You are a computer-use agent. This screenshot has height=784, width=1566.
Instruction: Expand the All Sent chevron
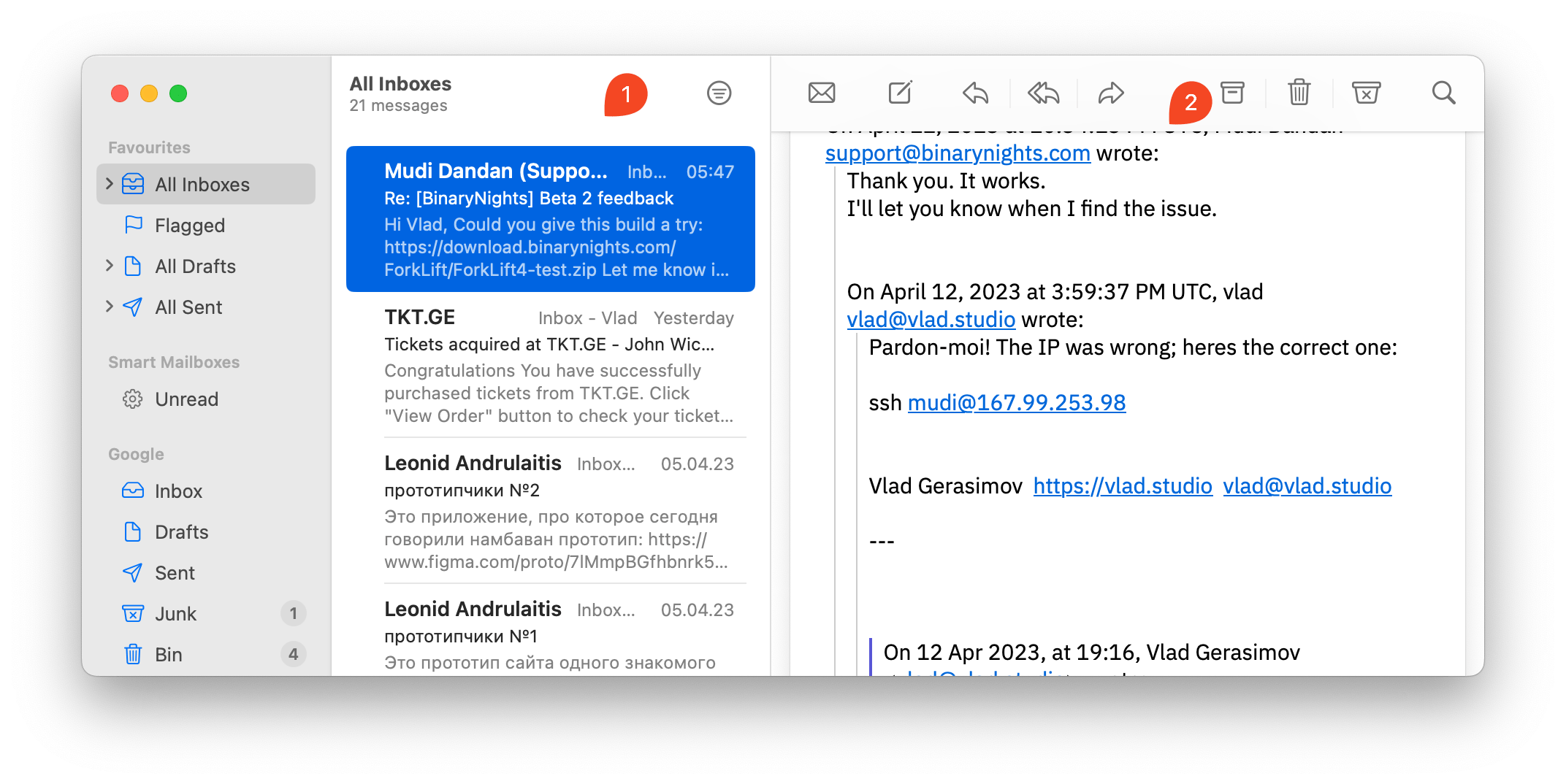click(110, 306)
